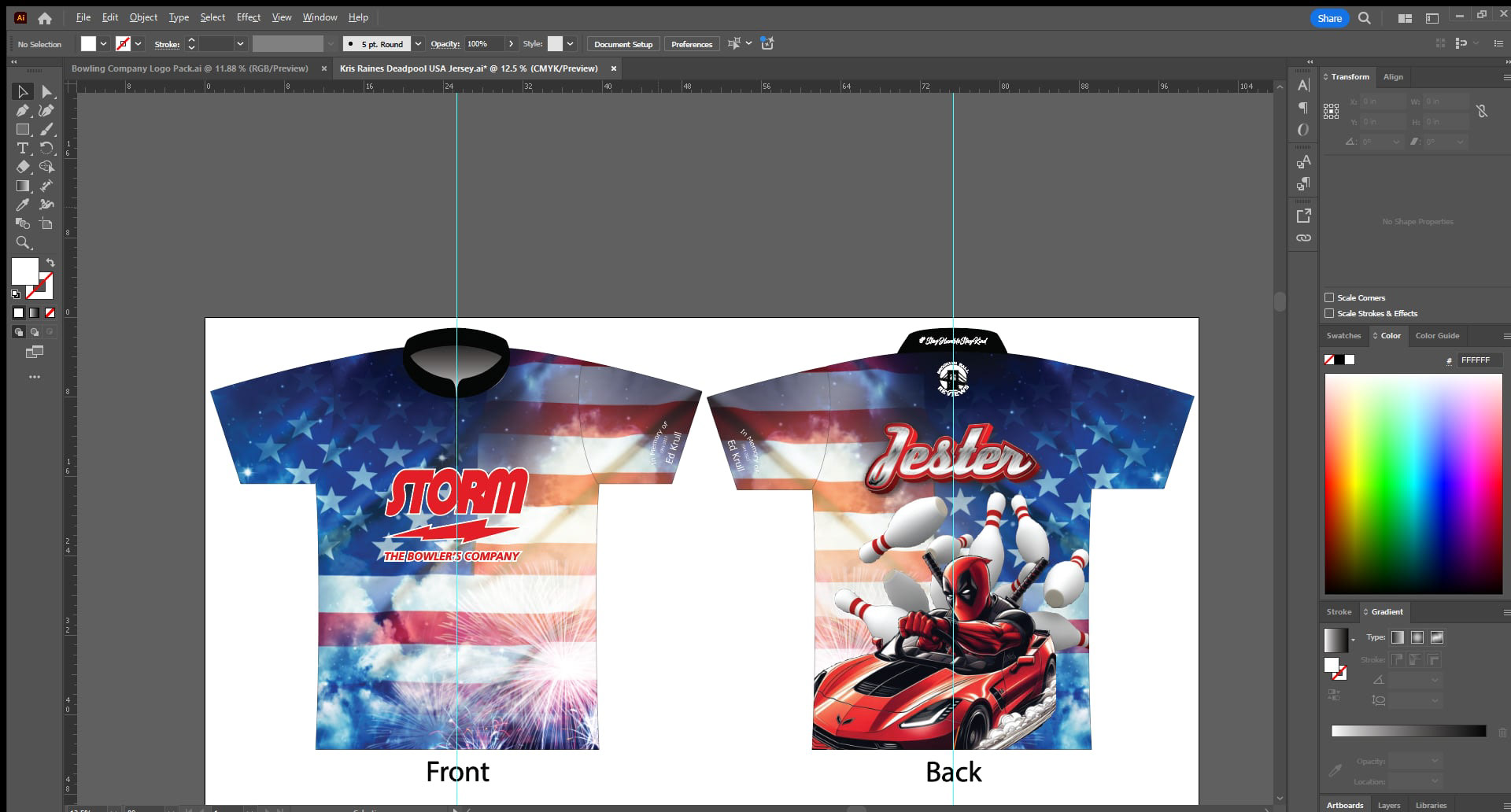Select the Shape Builder tool
1511x812 pixels.
[x=46, y=167]
